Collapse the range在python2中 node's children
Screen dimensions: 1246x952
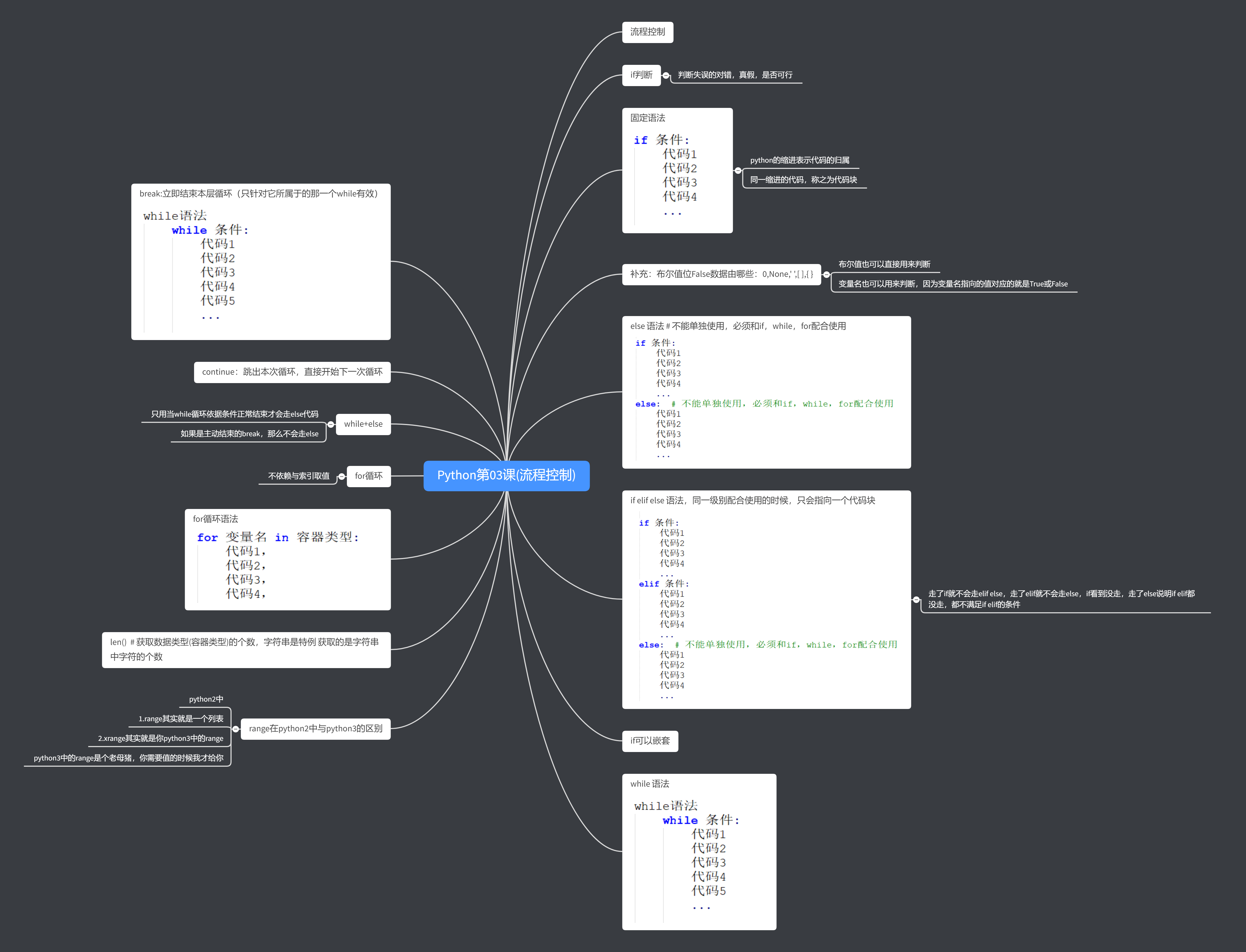coord(236,729)
